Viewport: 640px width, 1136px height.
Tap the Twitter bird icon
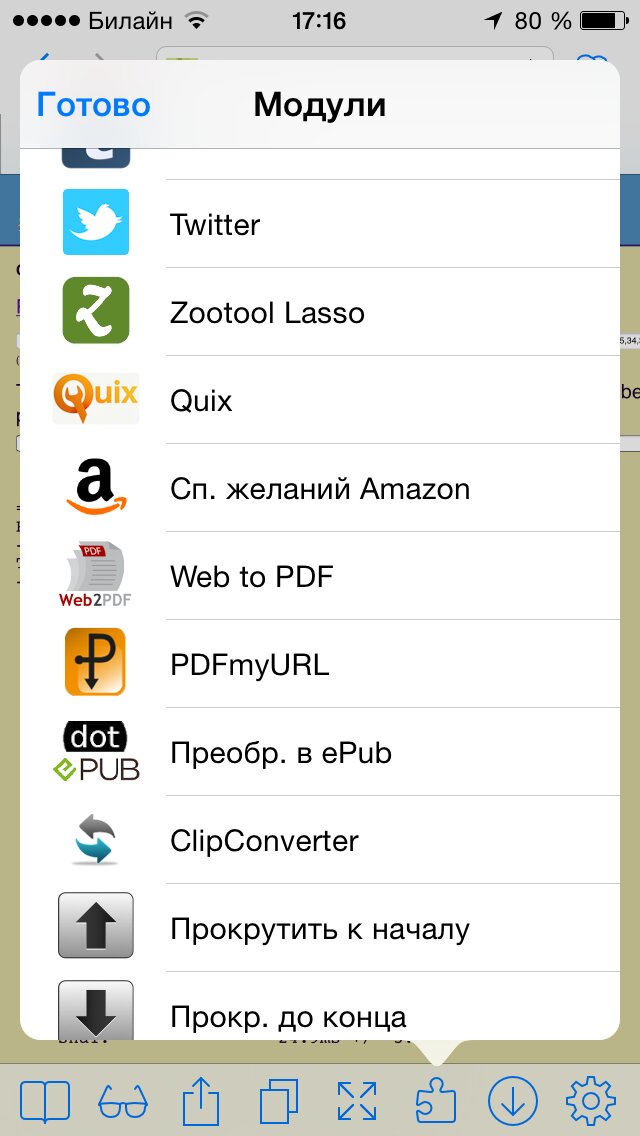coord(96,223)
